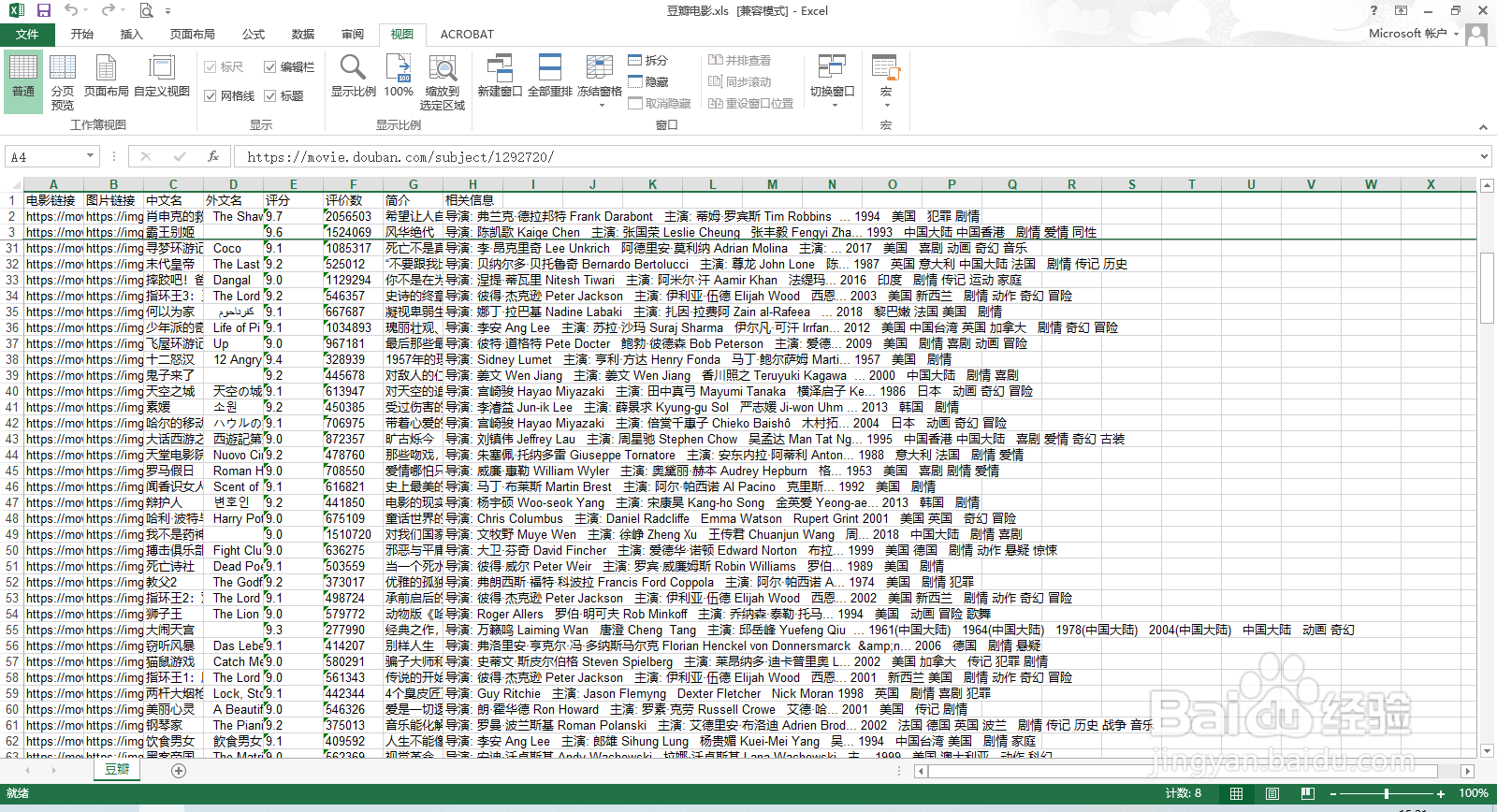Hide (隐藏) the current window
Image resolution: width=1497 pixels, height=812 pixels.
coord(647,82)
